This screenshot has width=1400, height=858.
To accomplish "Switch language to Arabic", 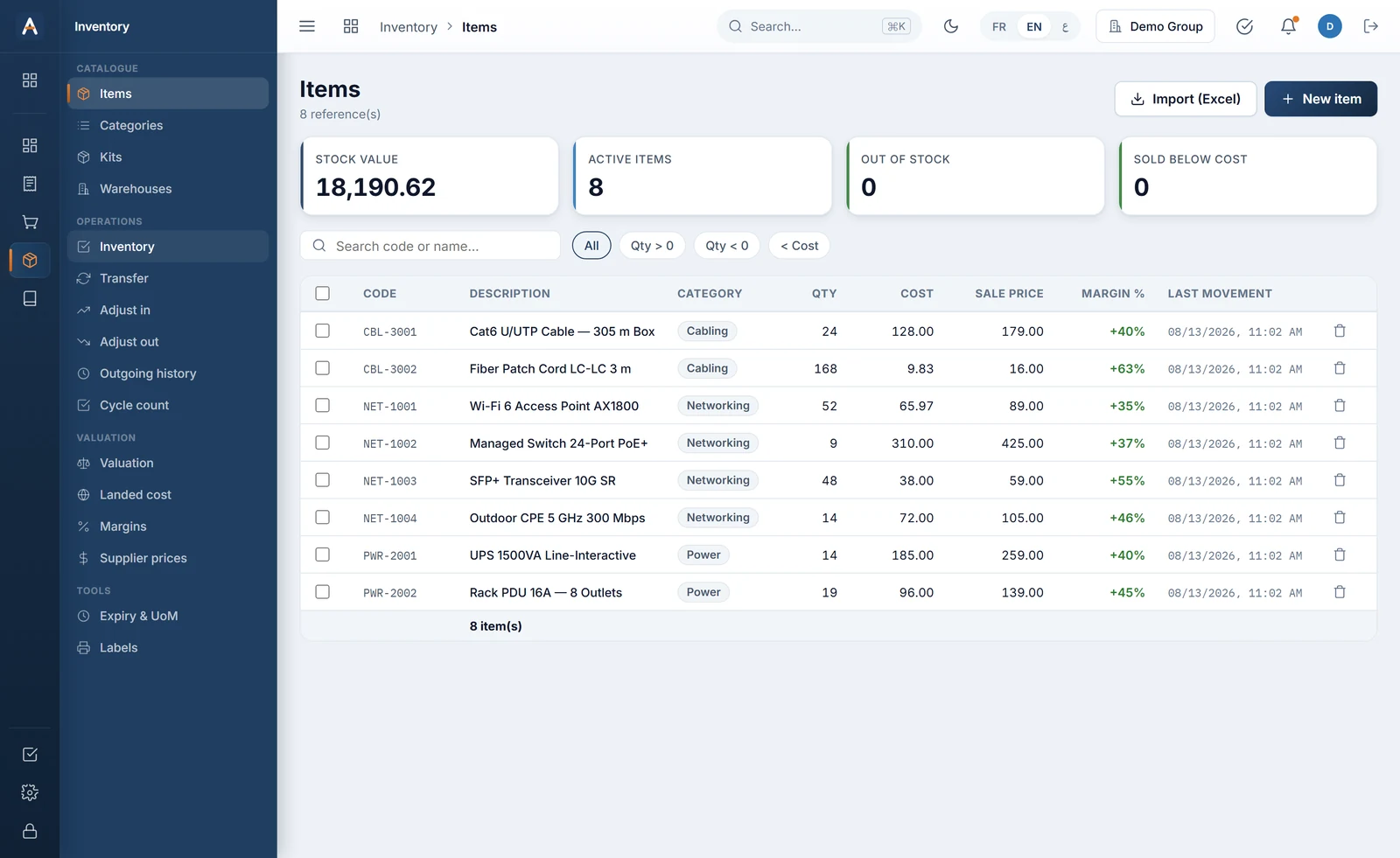I will click(1065, 26).
